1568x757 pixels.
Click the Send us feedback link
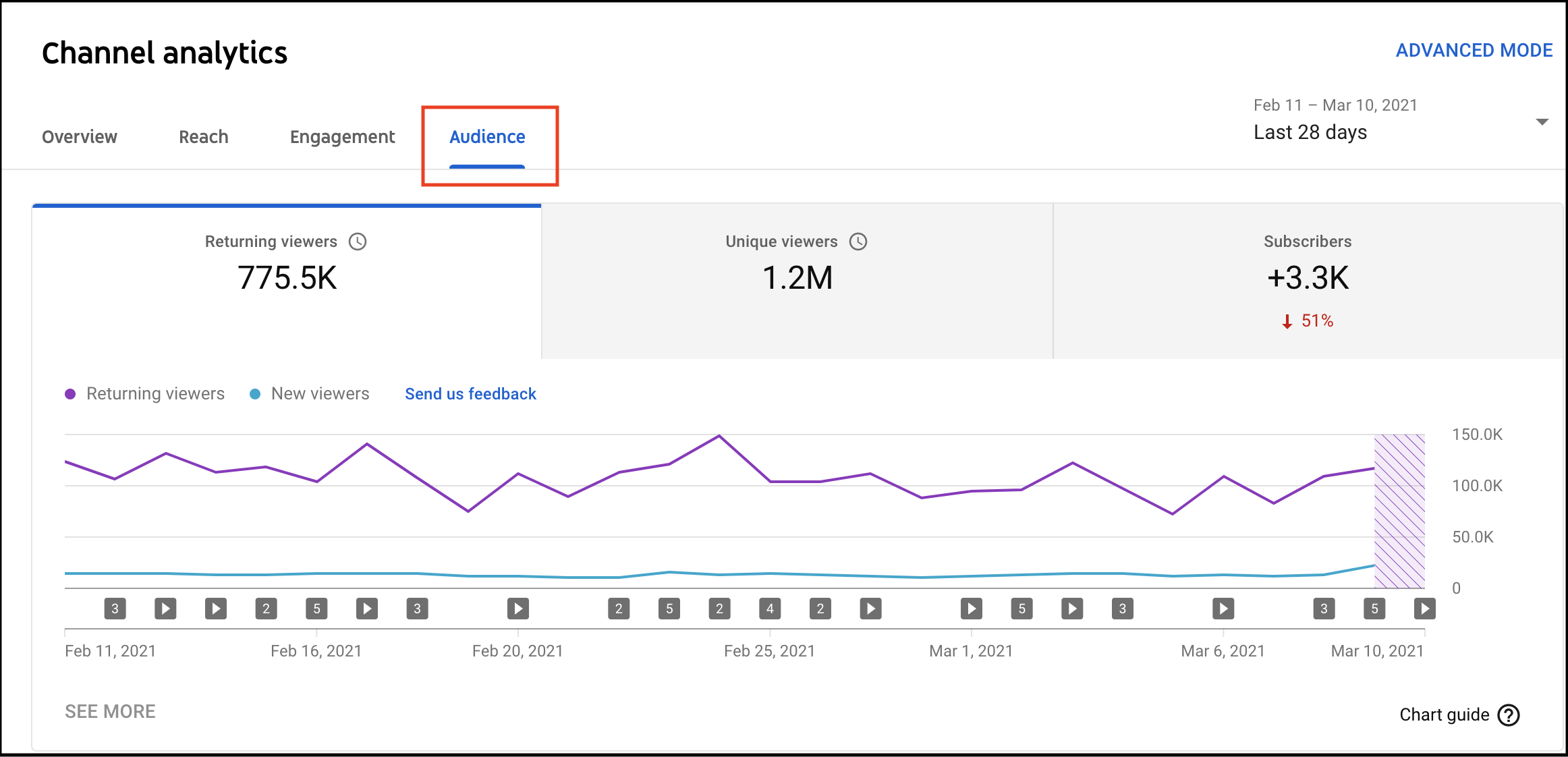pos(470,394)
